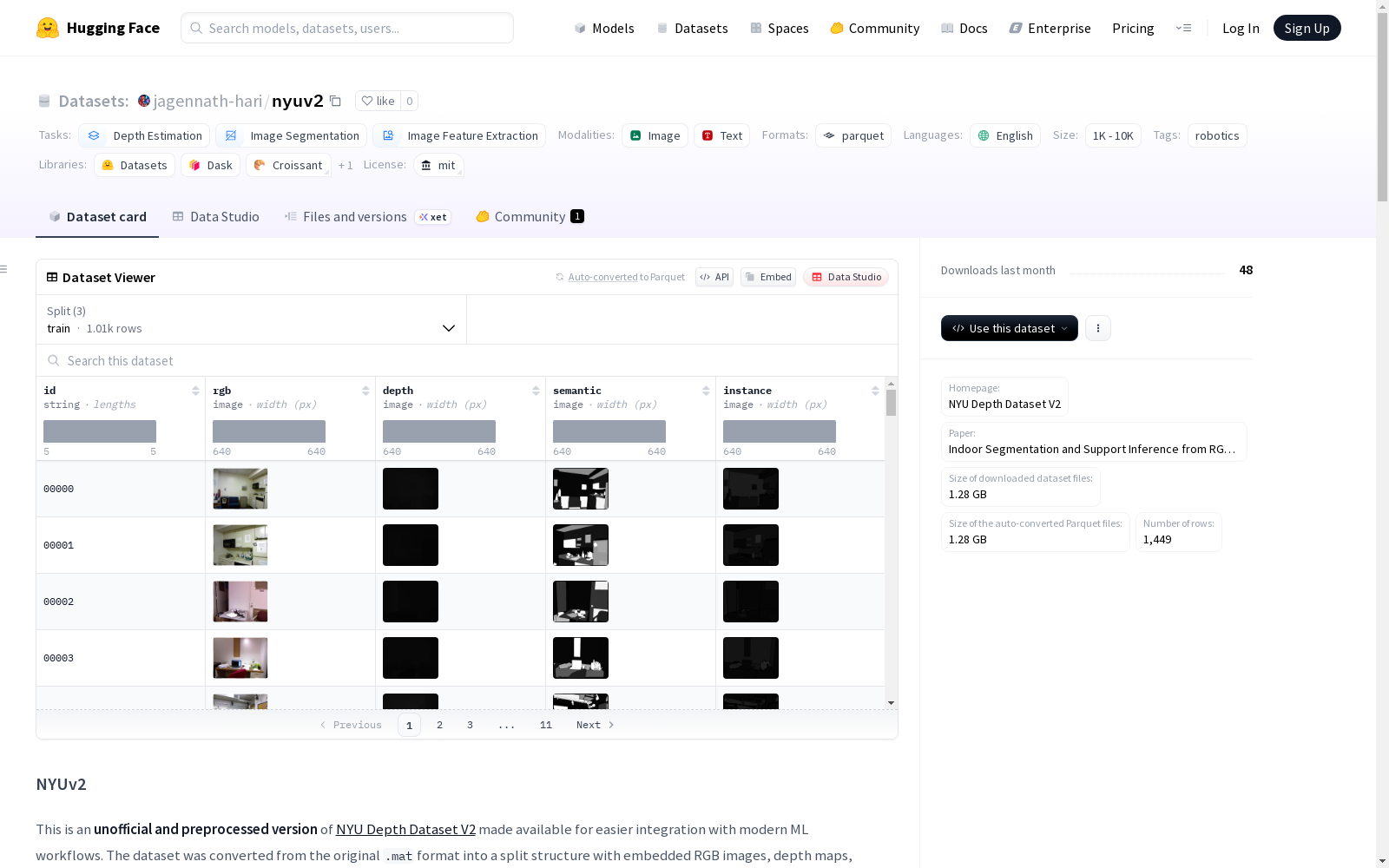Go to page 2 of the table
Screen dimensions: 1389x868
tap(439, 725)
